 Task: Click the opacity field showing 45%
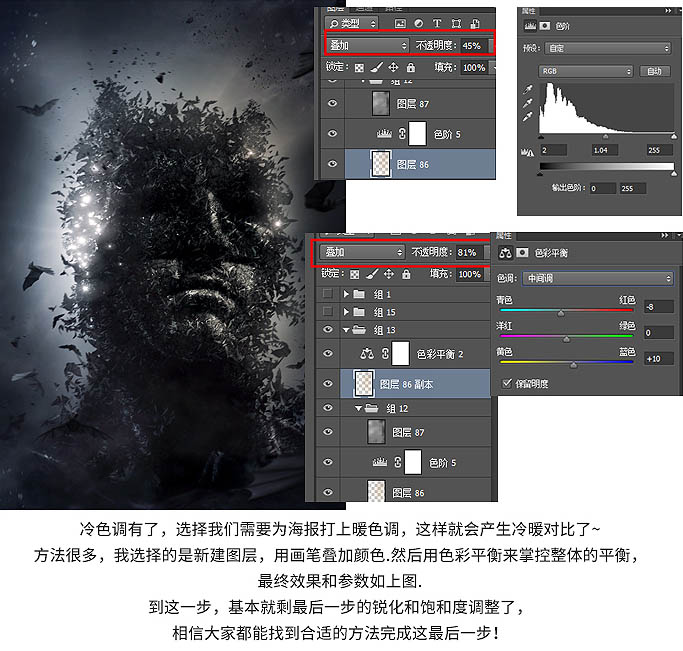473,46
